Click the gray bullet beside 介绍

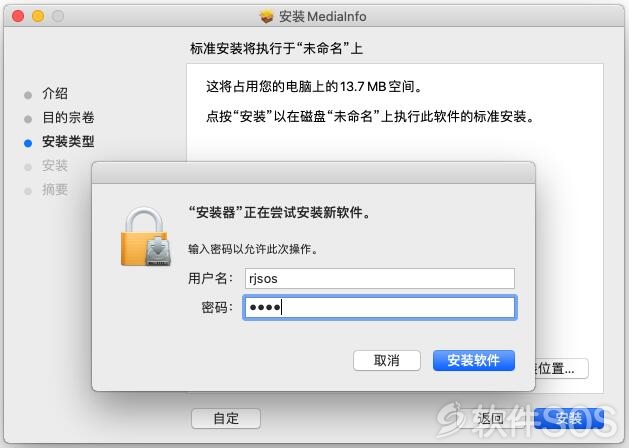[x=28, y=95]
